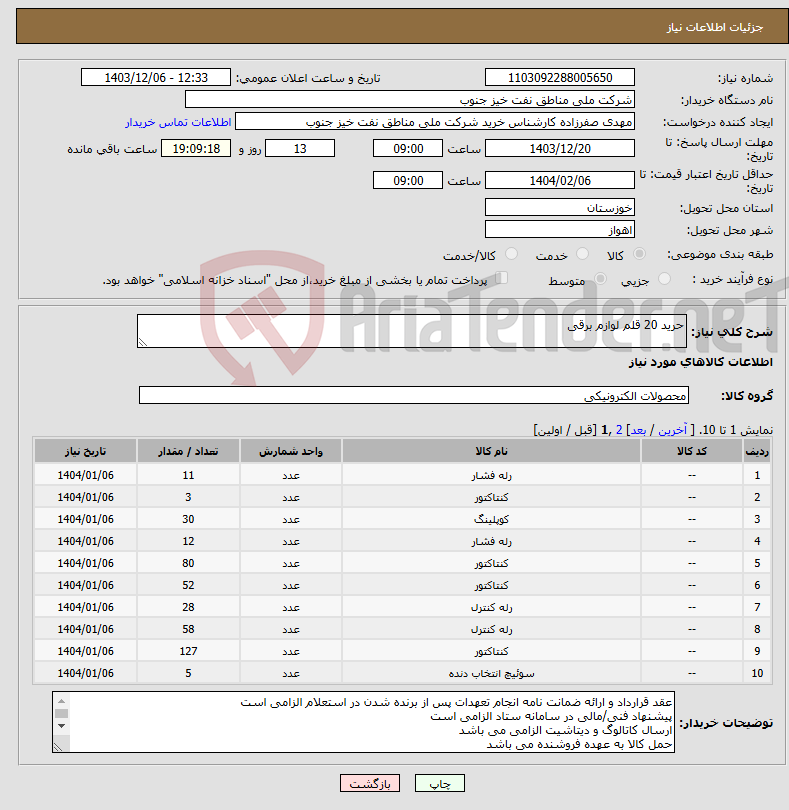Click the ایجاد کننده درخواست field
The image size is (789, 810).
pyautogui.click(x=435, y=122)
